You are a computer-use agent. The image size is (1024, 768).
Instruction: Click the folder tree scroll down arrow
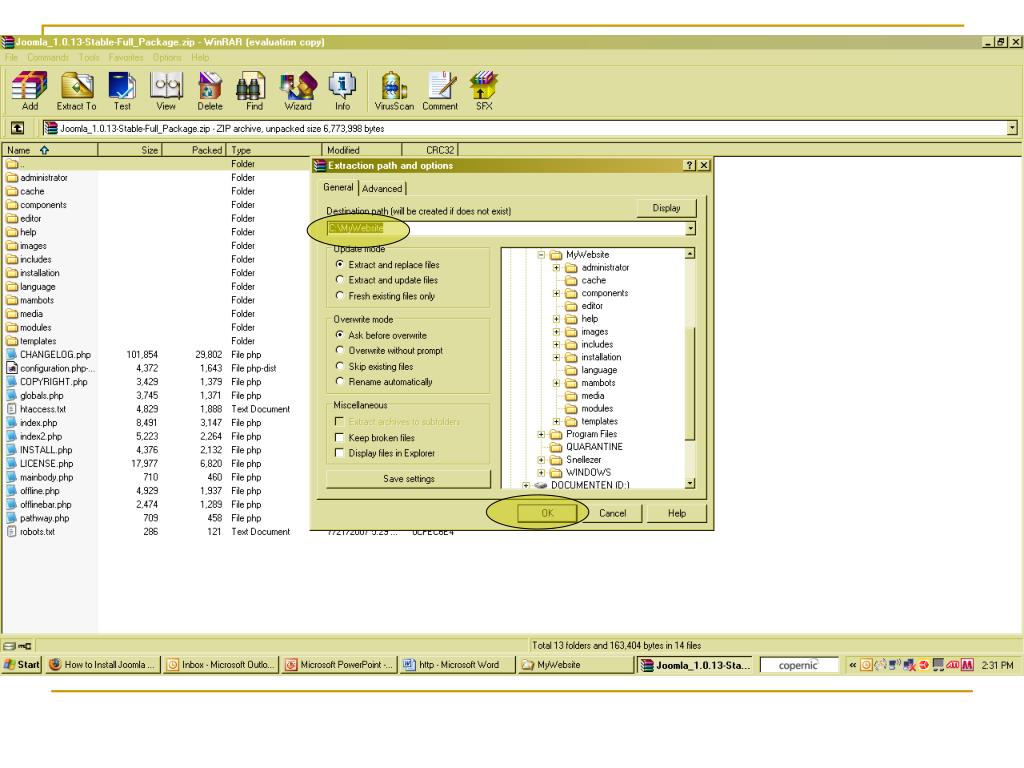point(690,483)
